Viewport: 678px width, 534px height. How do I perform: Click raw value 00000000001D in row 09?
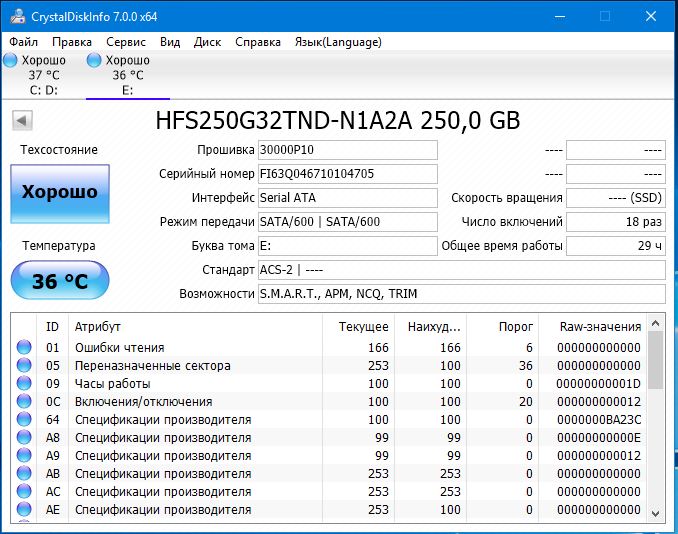coord(599,384)
